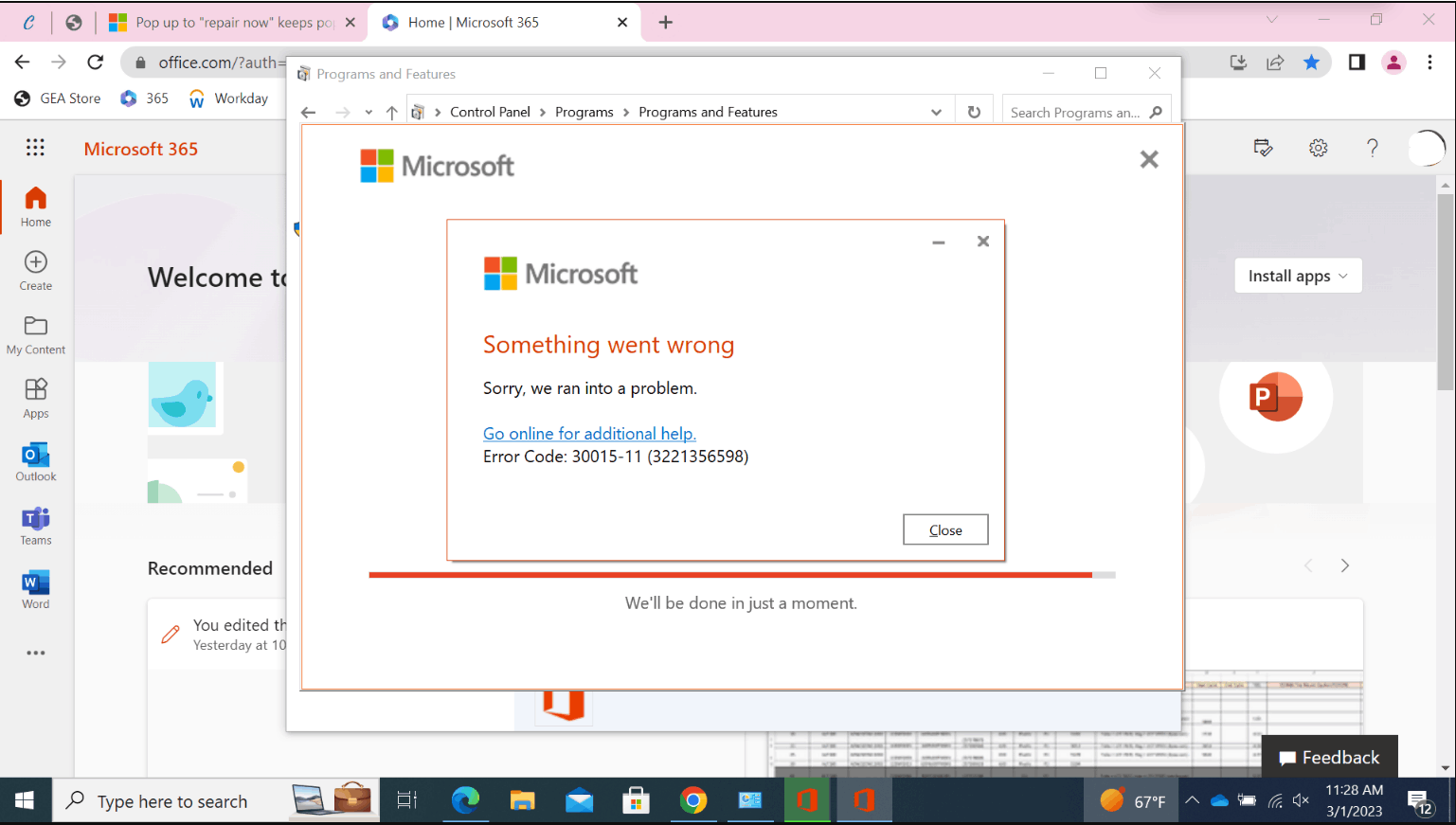The height and width of the screenshot is (825, 1456).
Task: Focus the Search Programs and Features field
Action: point(1087,112)
